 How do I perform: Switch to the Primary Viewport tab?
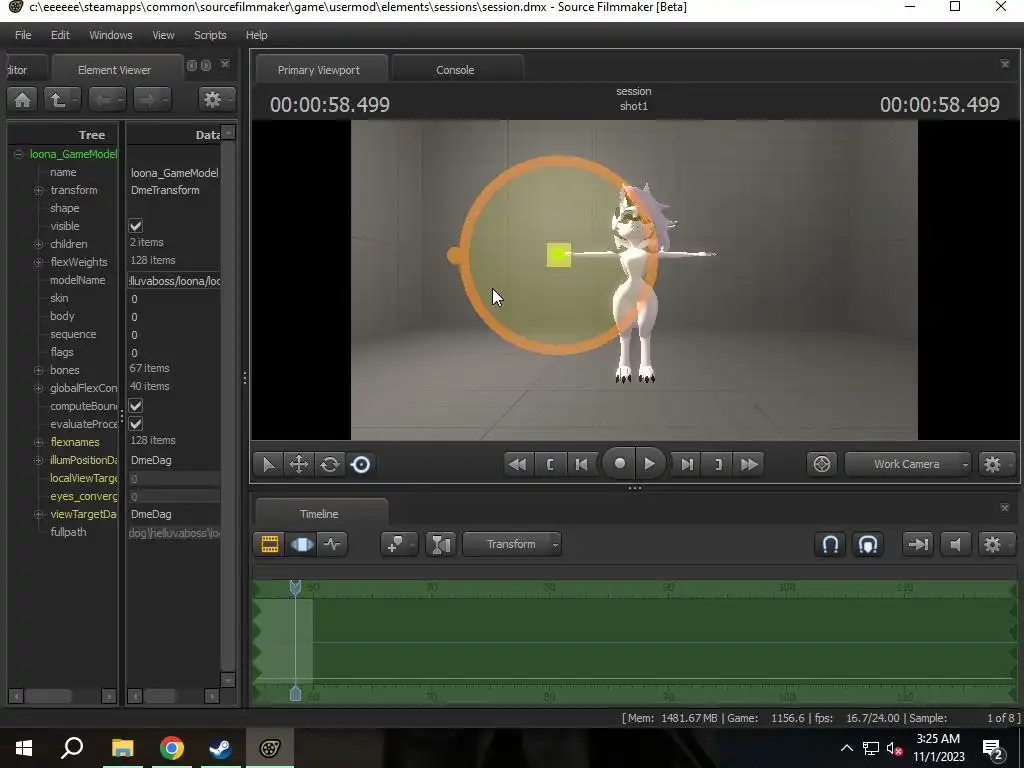pos(319,70)
